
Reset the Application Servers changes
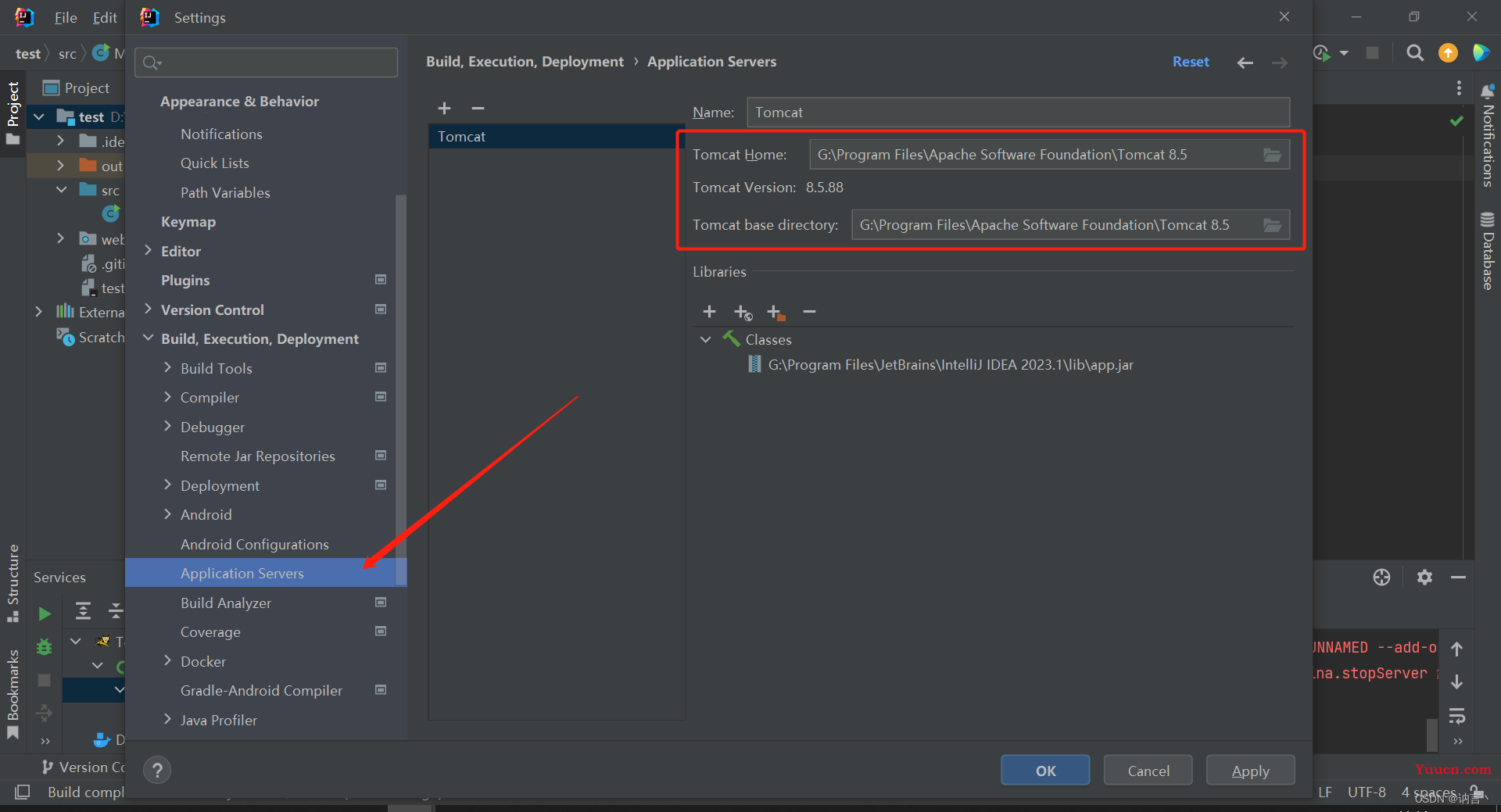1191,62
